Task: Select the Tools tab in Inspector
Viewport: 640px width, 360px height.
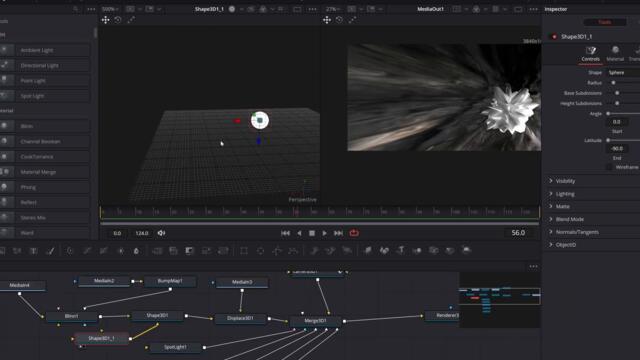Action: 605,22
